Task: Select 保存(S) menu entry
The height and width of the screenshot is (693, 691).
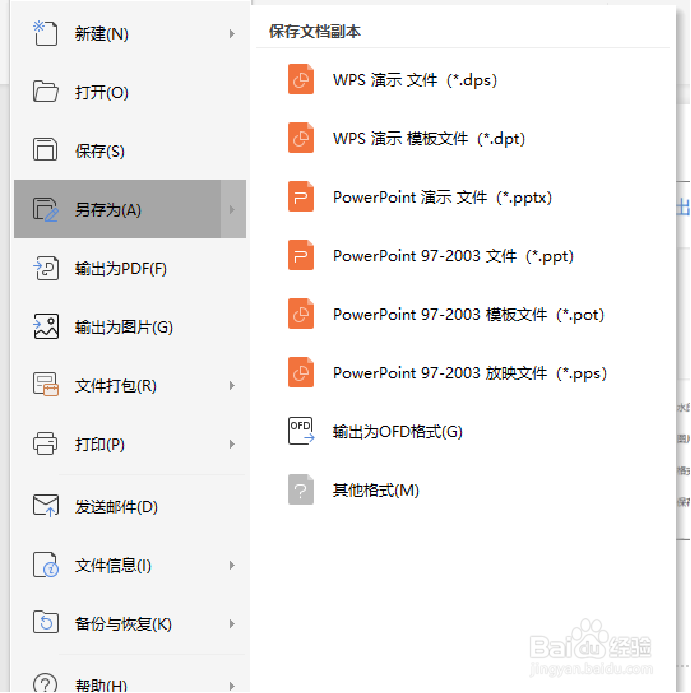Action: 130,151
